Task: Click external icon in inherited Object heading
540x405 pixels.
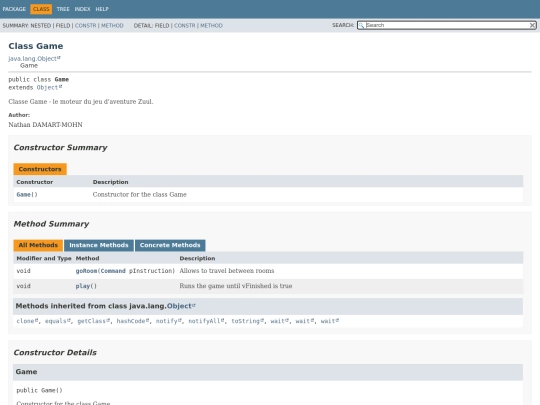Action: [x=194, y=305]
